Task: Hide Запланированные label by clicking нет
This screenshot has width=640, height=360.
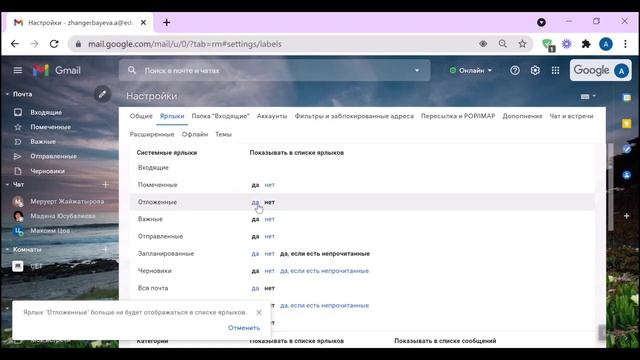Action: click(269, 253)
